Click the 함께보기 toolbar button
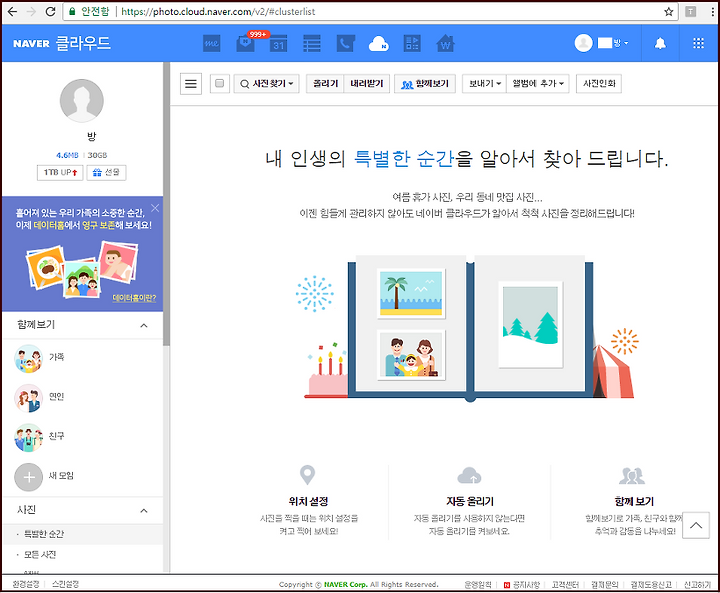720x593 pixels. (x=425, y=84)
